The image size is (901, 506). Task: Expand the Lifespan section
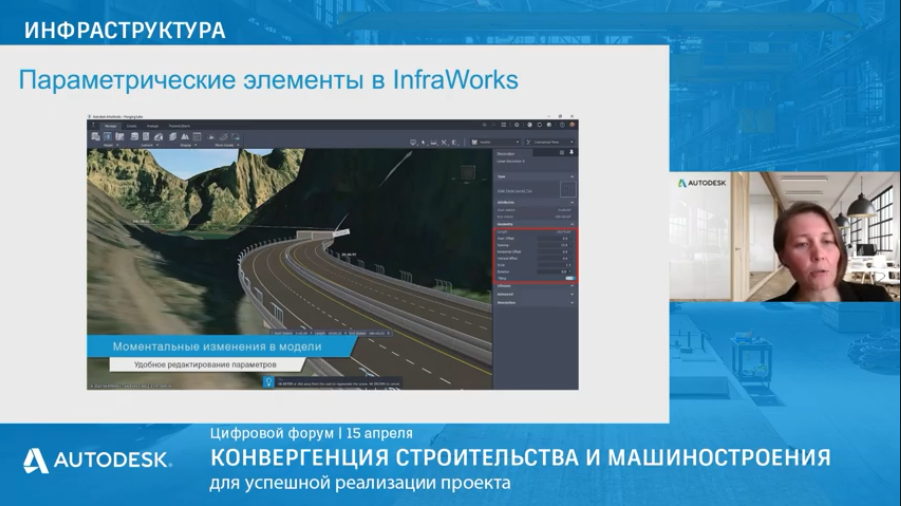click(572, 285)
